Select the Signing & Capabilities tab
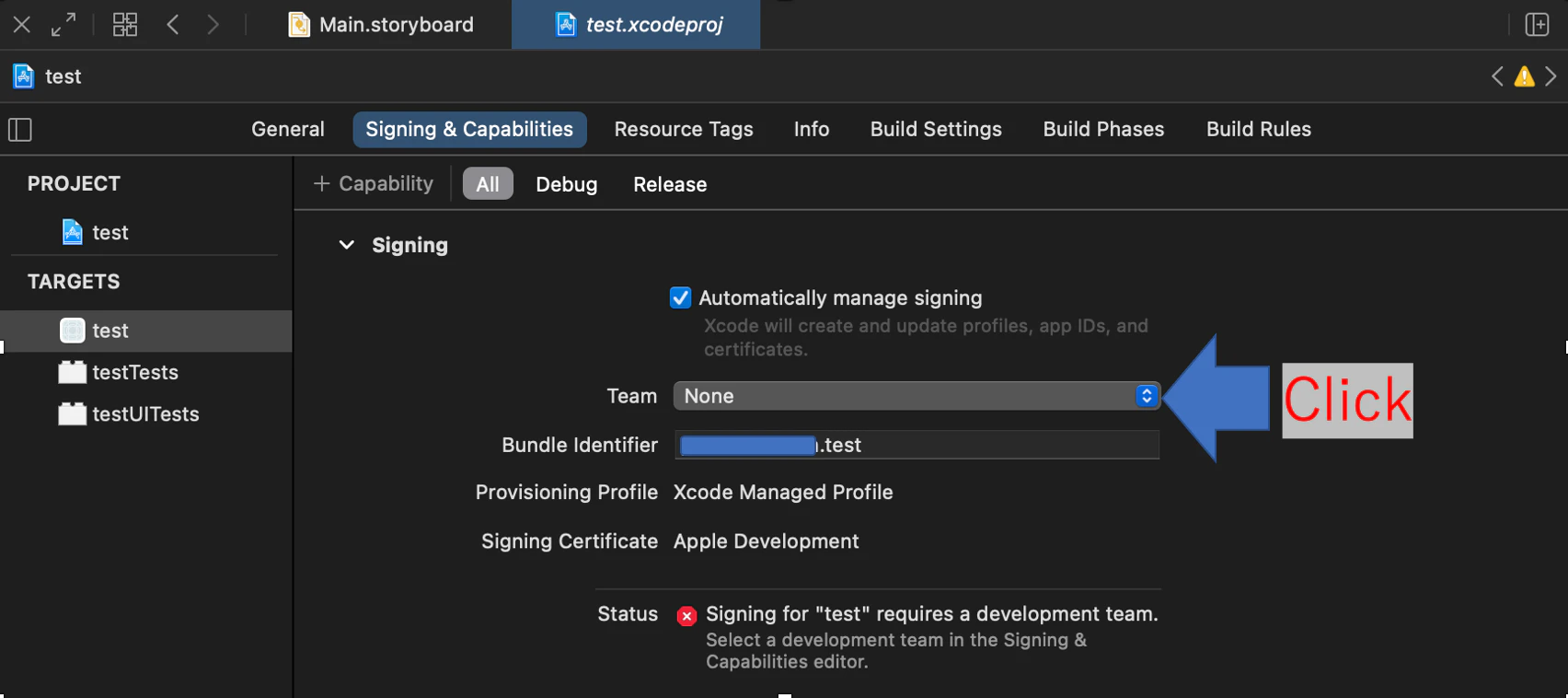The height and width of the screenshot is (698, 1568). (469, 130)
